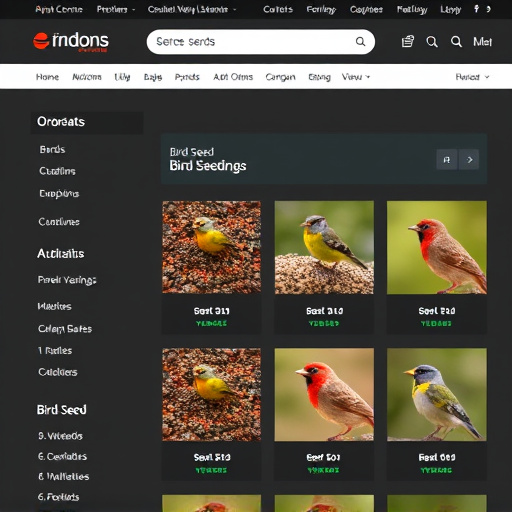
Task: Open the View dropdown in navigation
Action: [x=356, y=77]
